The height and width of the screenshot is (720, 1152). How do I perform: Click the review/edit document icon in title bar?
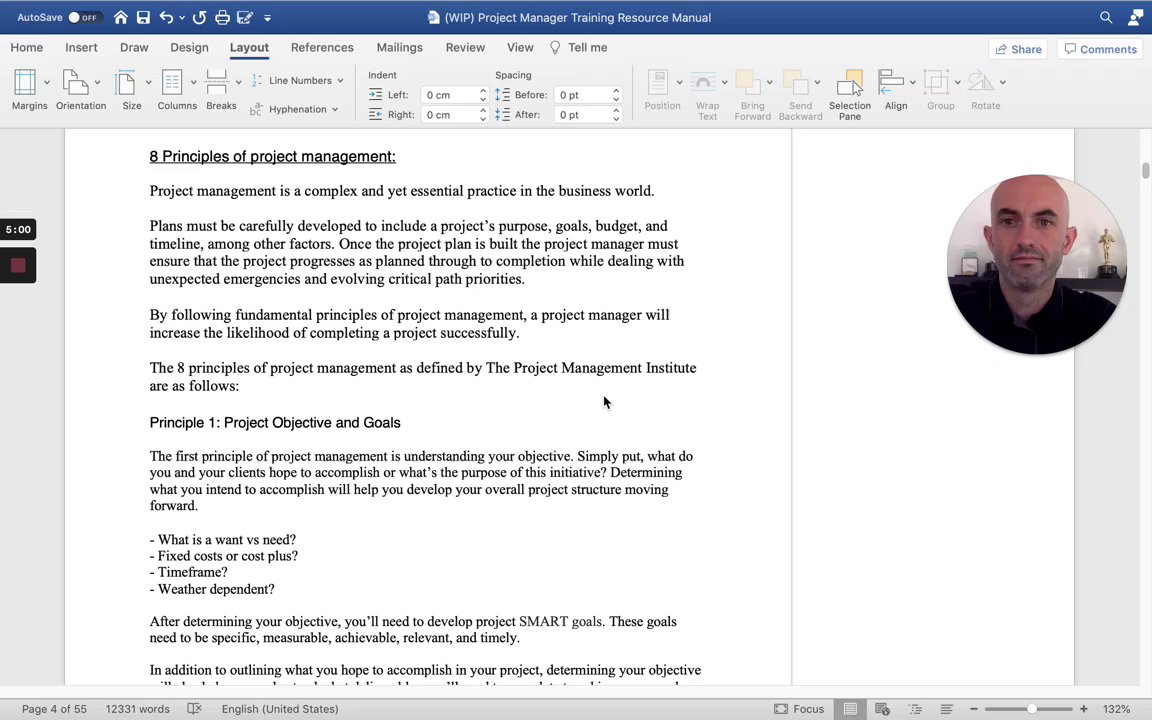245,17
